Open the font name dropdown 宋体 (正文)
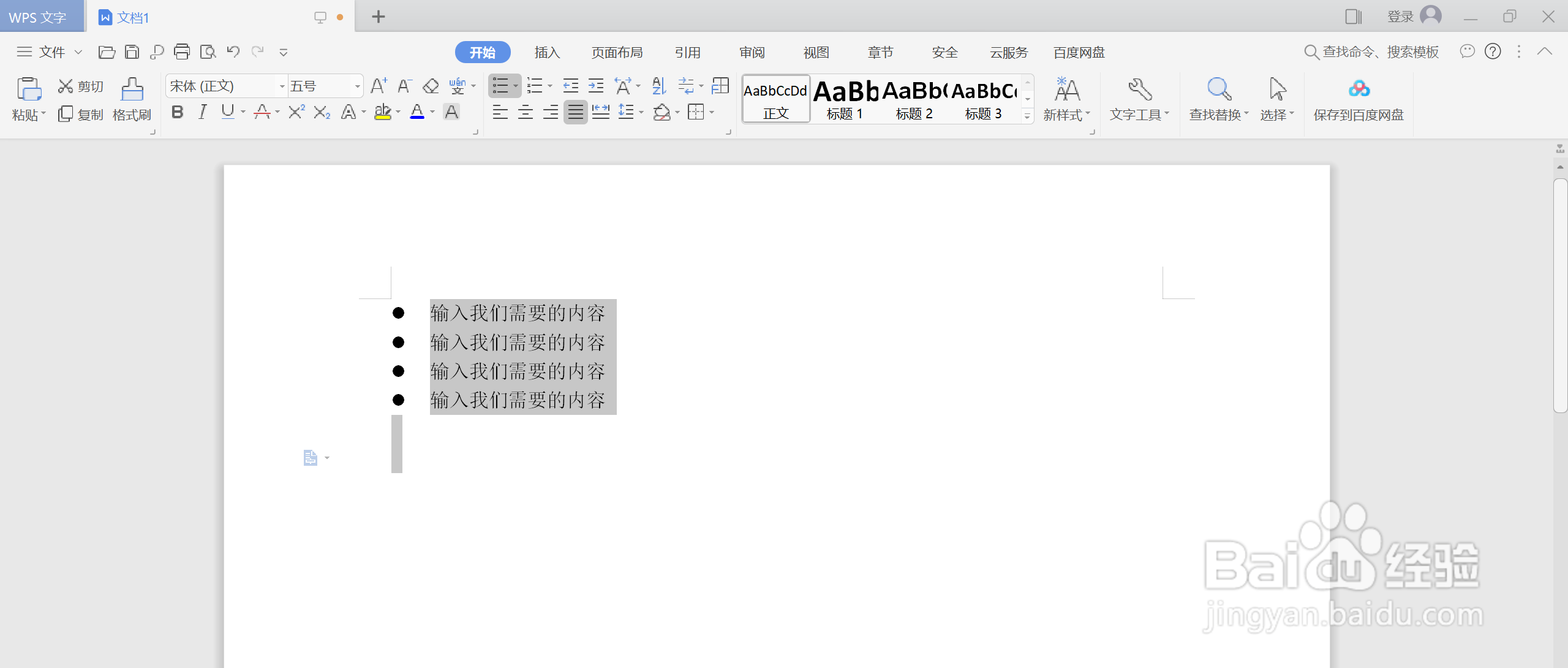 click(x=282, y=86)
